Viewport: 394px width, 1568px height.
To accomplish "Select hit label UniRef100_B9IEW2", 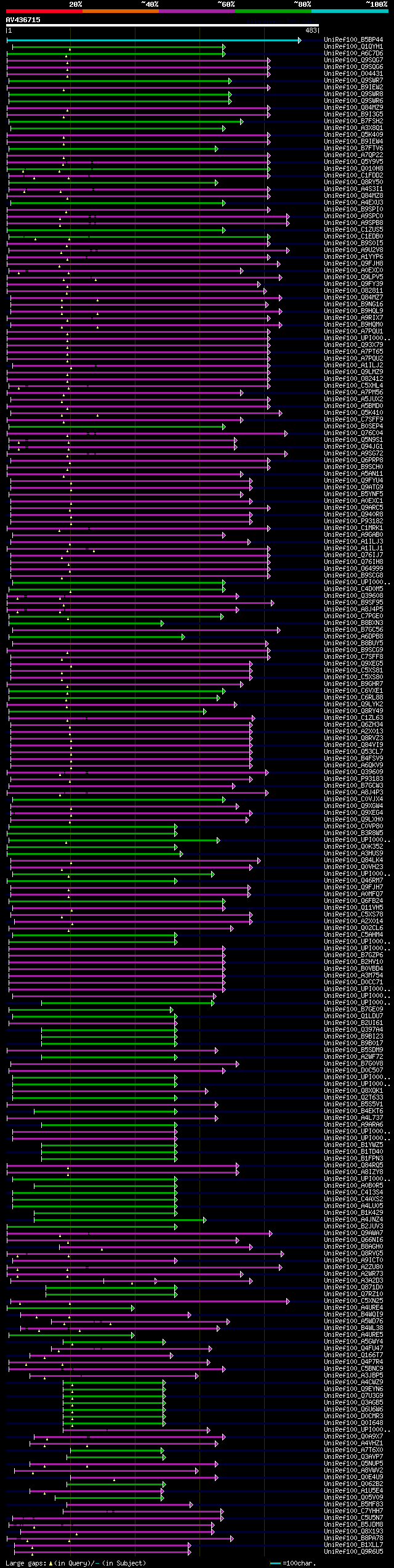I will (x=353, y=88).
